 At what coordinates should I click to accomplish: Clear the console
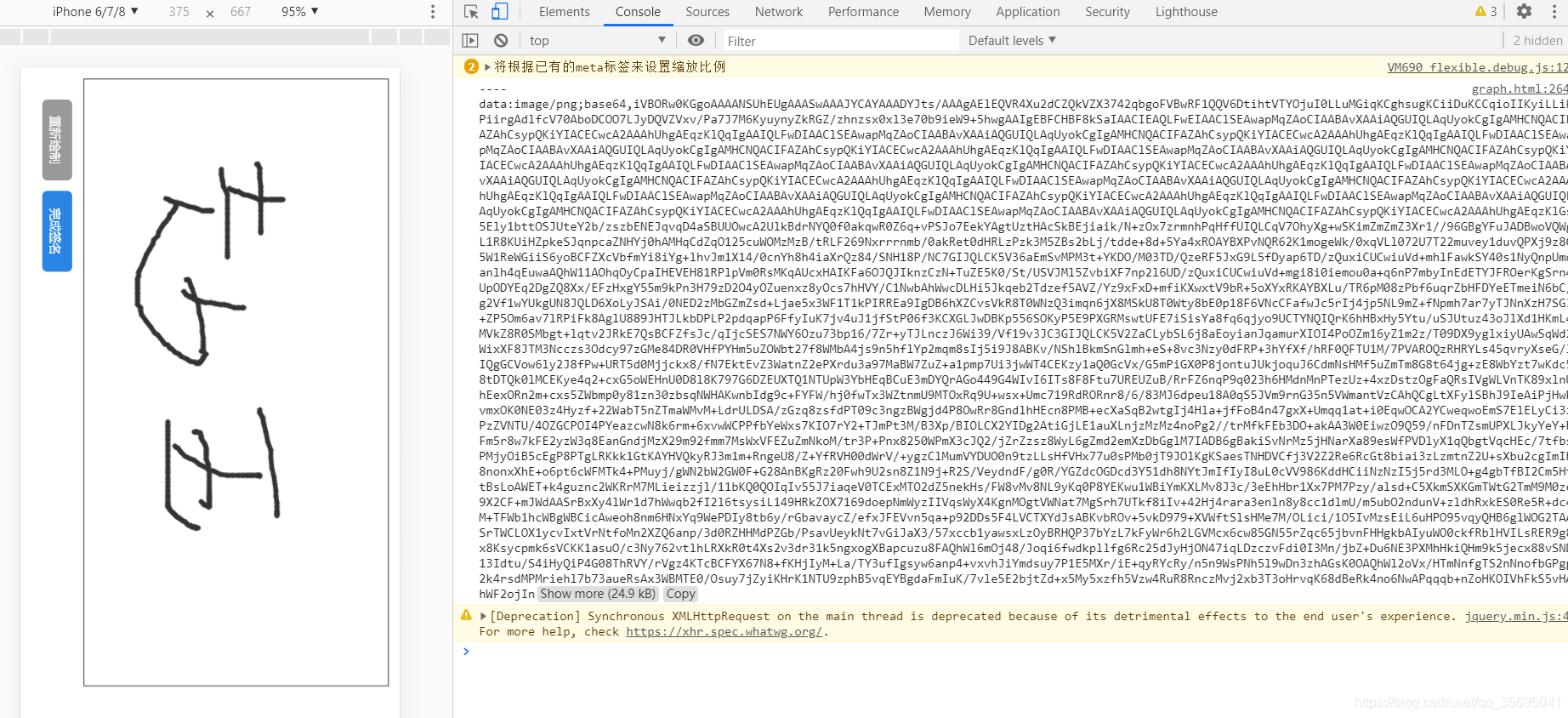pyautogui.click(x=501, y=40)
